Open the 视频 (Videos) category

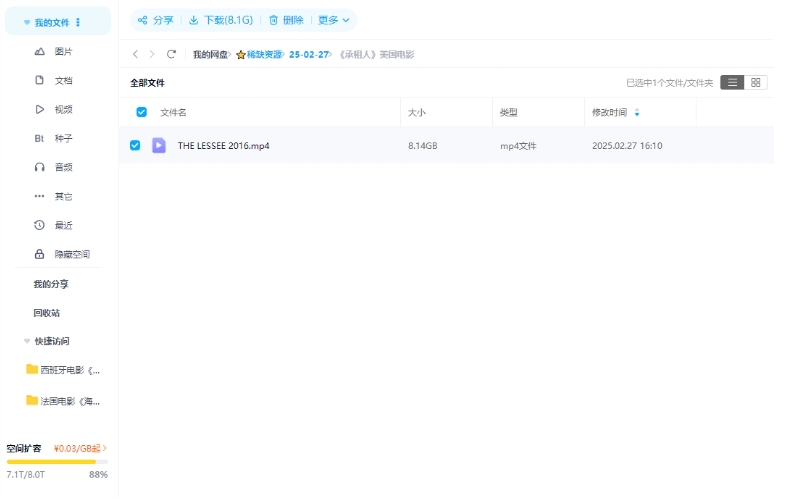pyautogui.click(x=63, y=110)
